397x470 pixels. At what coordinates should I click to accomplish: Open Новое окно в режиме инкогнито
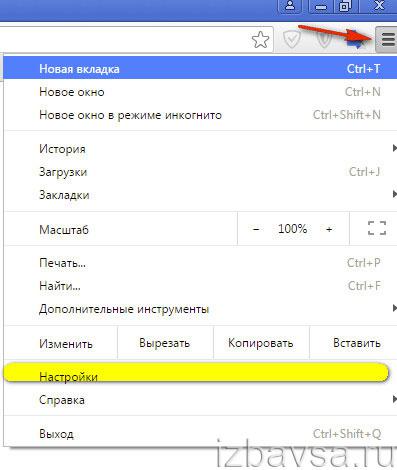coord(200,115)
